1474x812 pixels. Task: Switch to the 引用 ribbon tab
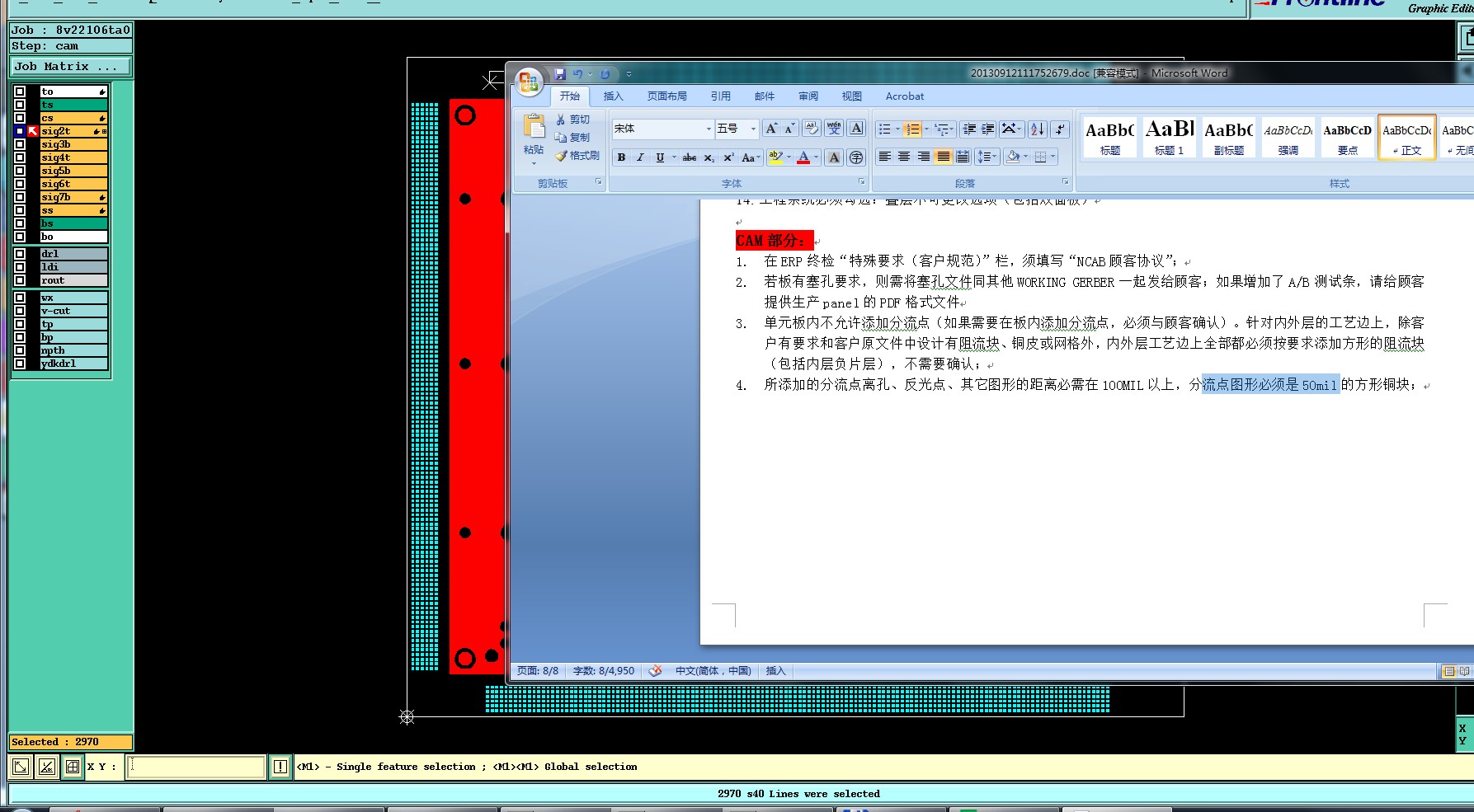click(x=720, y=96)
